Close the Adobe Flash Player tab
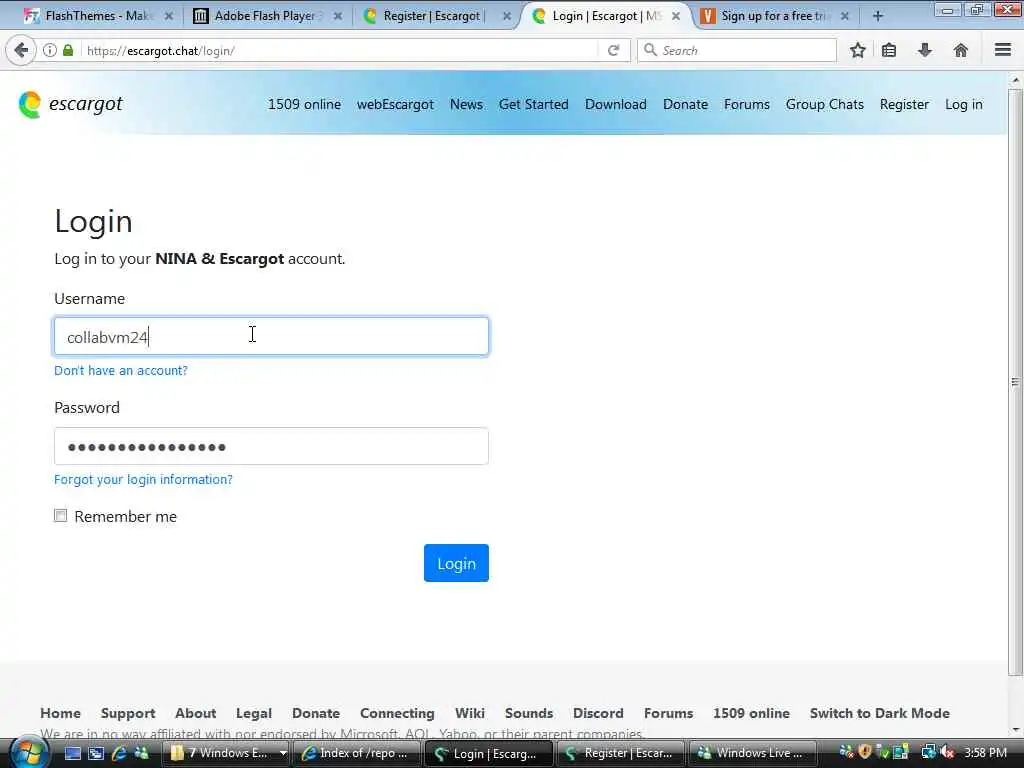This screenshot has height=768, width=1024. point(338,16)
